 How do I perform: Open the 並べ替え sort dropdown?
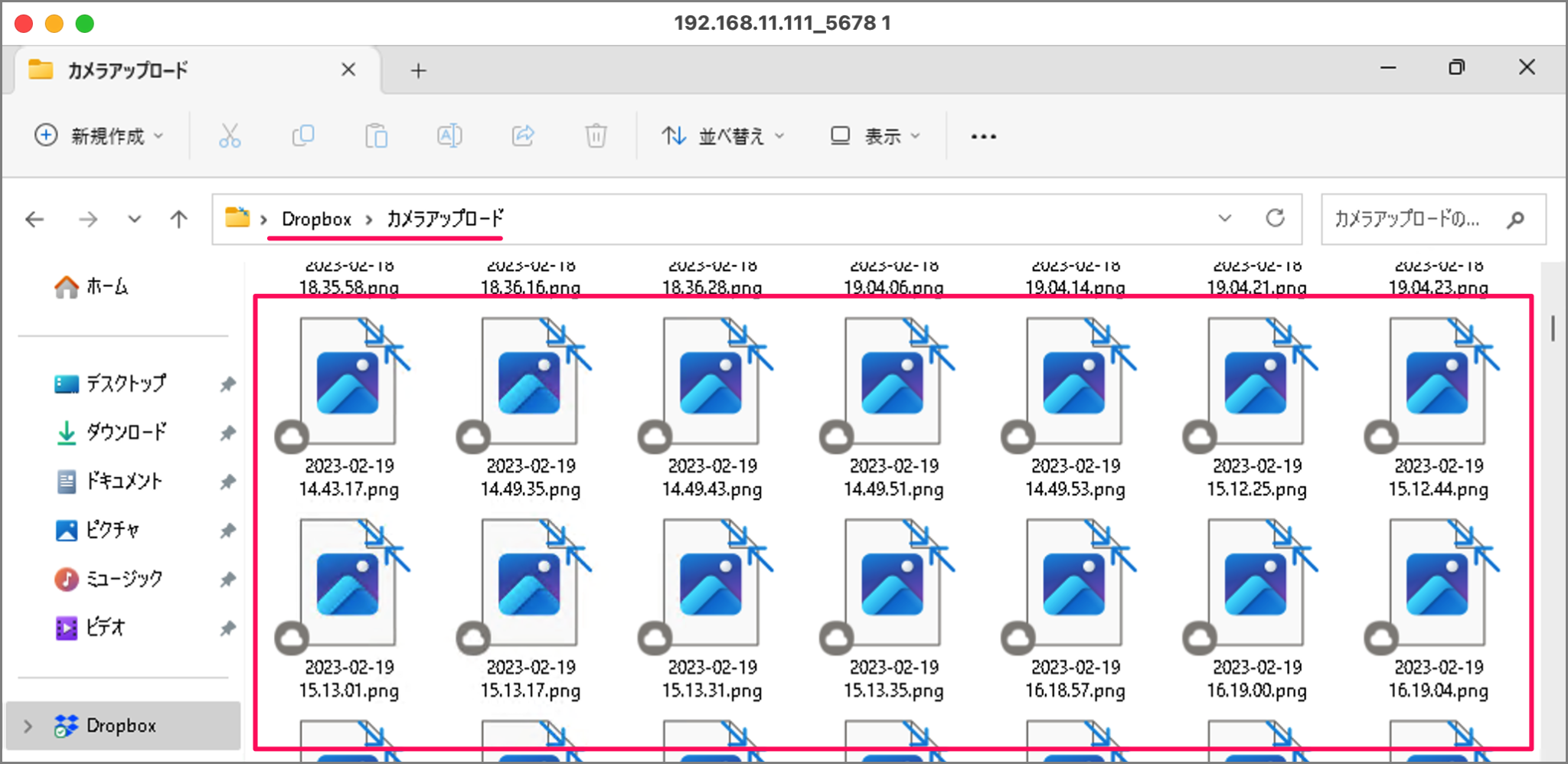point(723,135)
